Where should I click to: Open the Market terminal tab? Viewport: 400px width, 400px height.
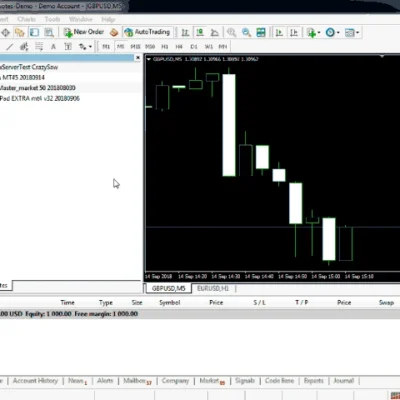click(212, 381)
